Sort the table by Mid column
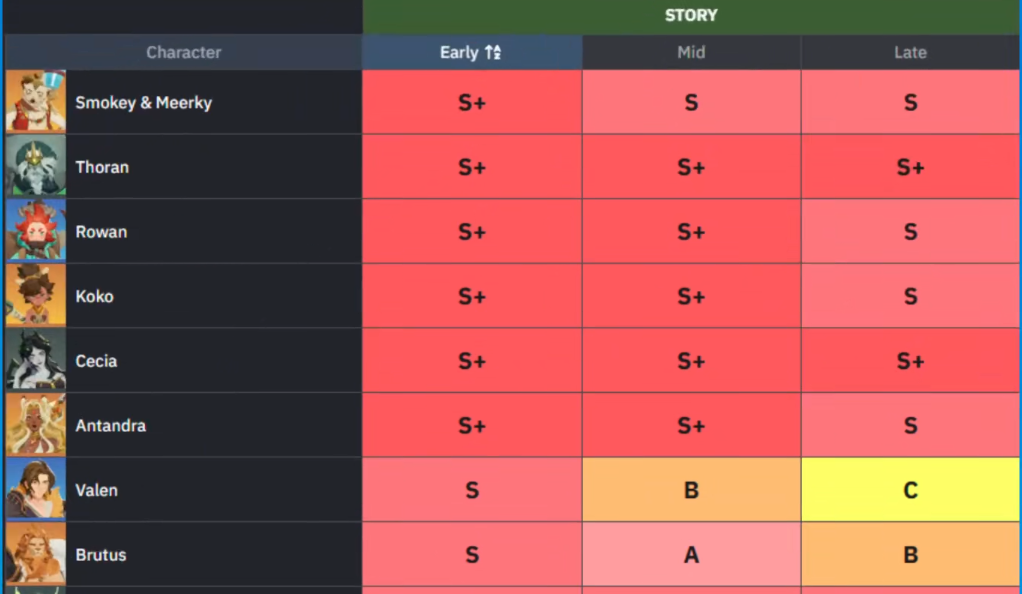Screen dimensions: 1022x594 tap(691, 53)
